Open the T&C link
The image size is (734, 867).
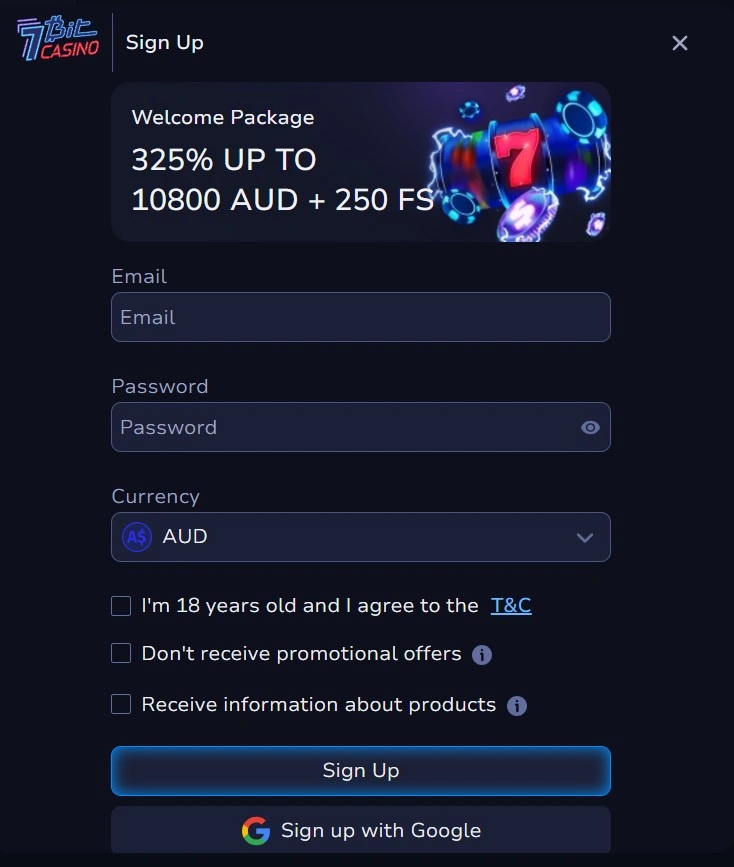coord(511,605)
